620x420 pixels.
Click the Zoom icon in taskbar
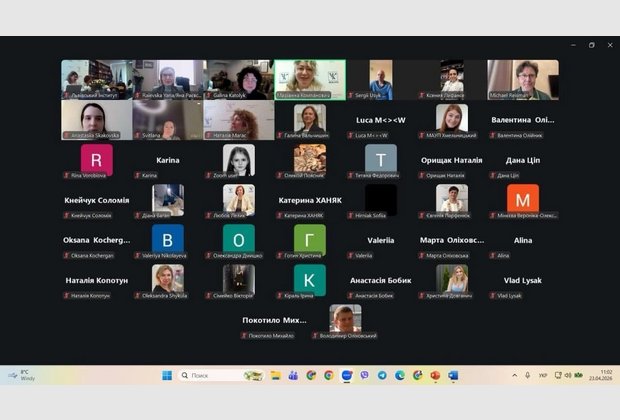347,376
